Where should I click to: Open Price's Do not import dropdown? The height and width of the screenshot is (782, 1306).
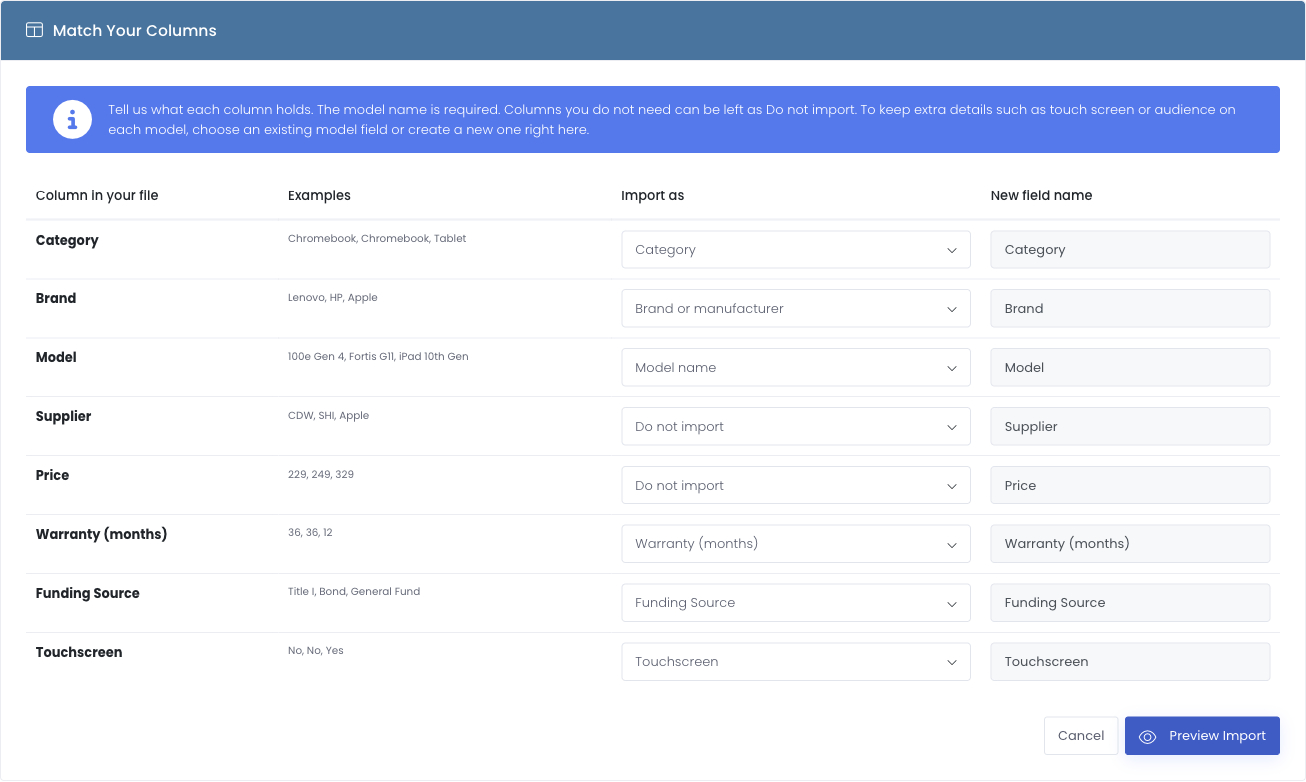pyautogui.click(x=796, y=486)
